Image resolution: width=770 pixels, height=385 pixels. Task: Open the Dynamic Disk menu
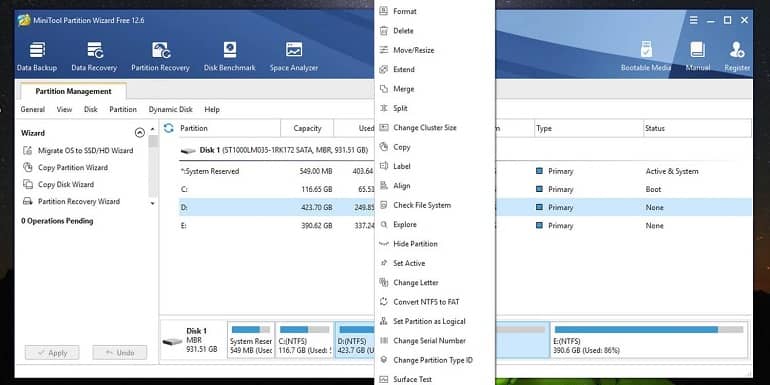170,110
